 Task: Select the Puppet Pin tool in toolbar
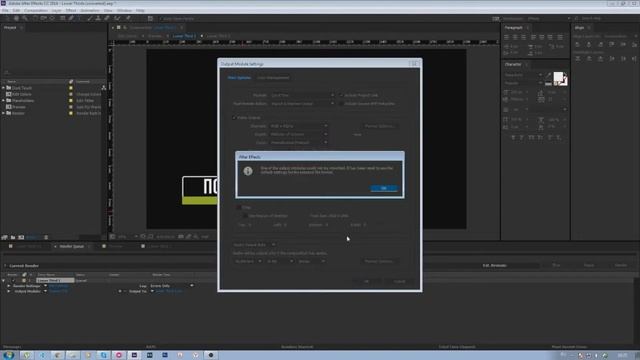(128, 18)
